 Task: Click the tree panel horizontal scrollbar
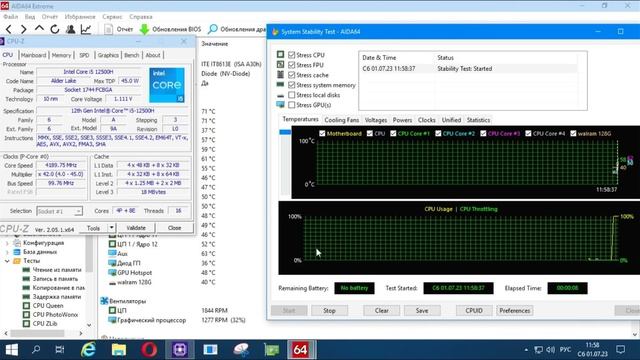click(x=43, y=333)
